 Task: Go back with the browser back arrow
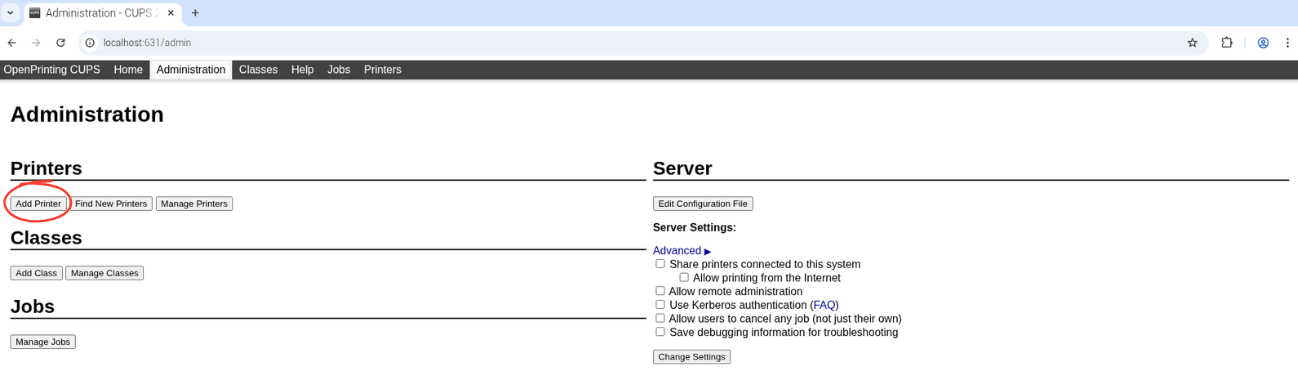[x=12, y=43]
